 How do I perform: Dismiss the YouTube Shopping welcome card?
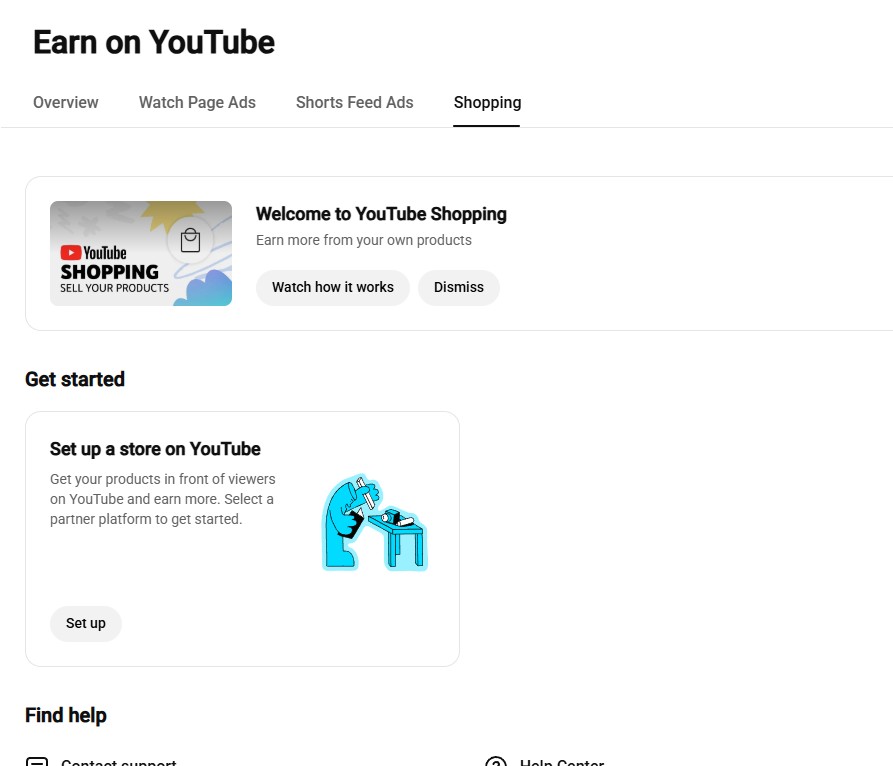coord(458,287)
